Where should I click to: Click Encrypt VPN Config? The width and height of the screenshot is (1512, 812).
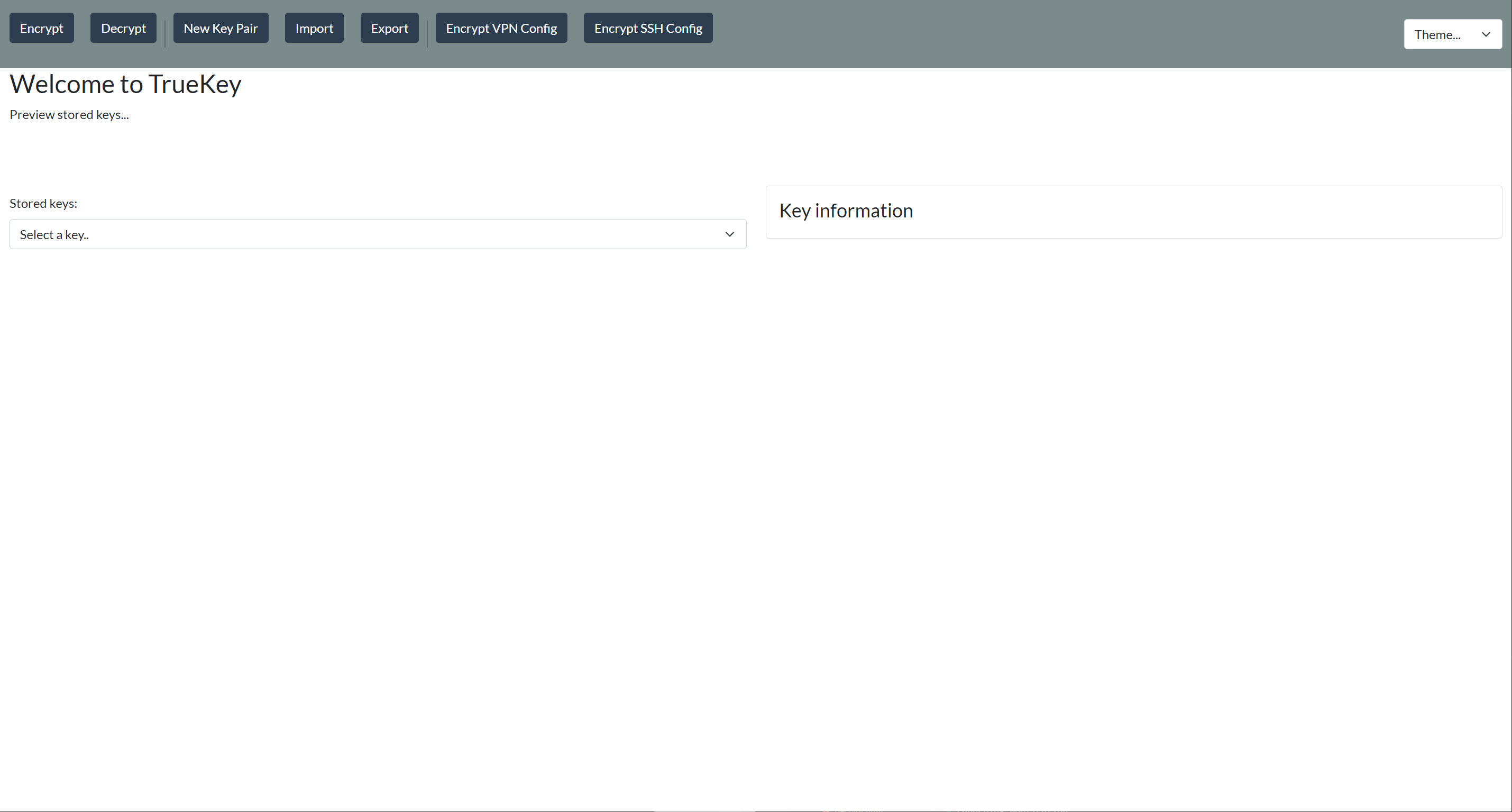501,28
